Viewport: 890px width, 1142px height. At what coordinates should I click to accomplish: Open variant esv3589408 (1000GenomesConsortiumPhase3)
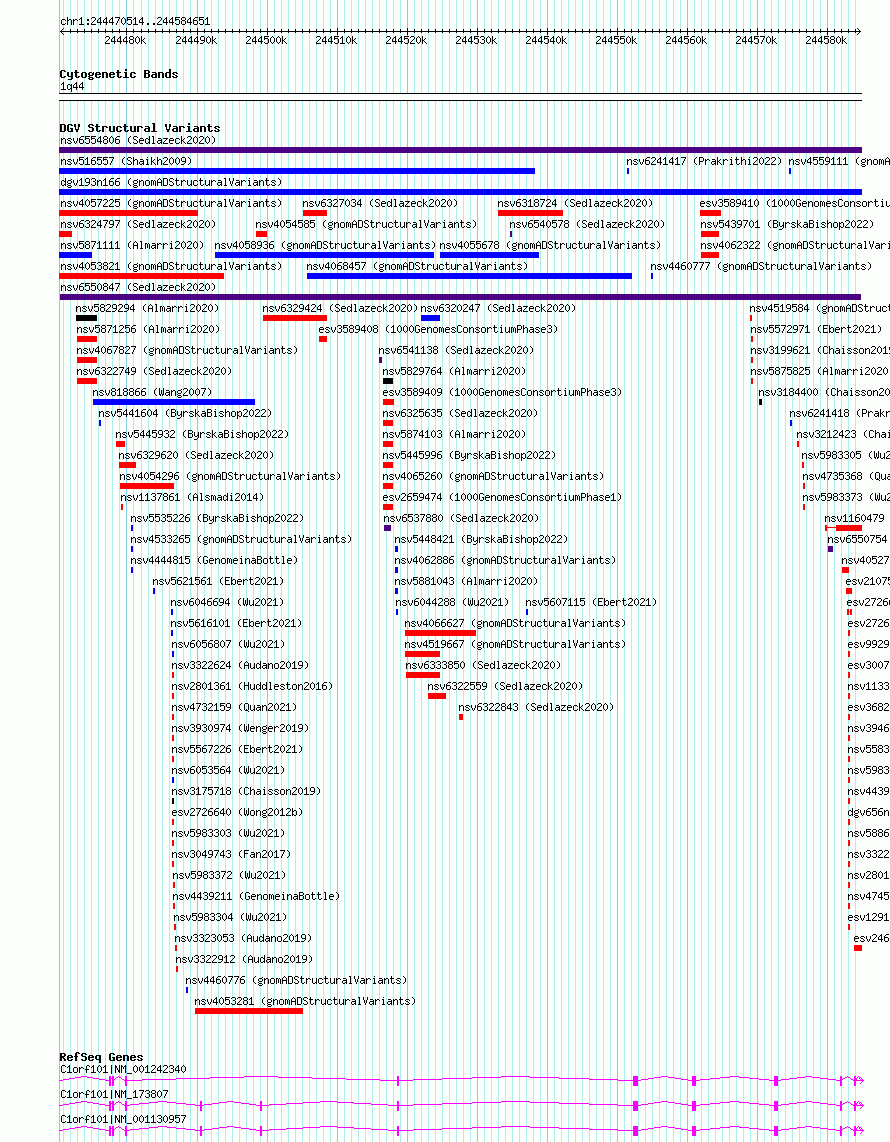[x=438, y=329]
